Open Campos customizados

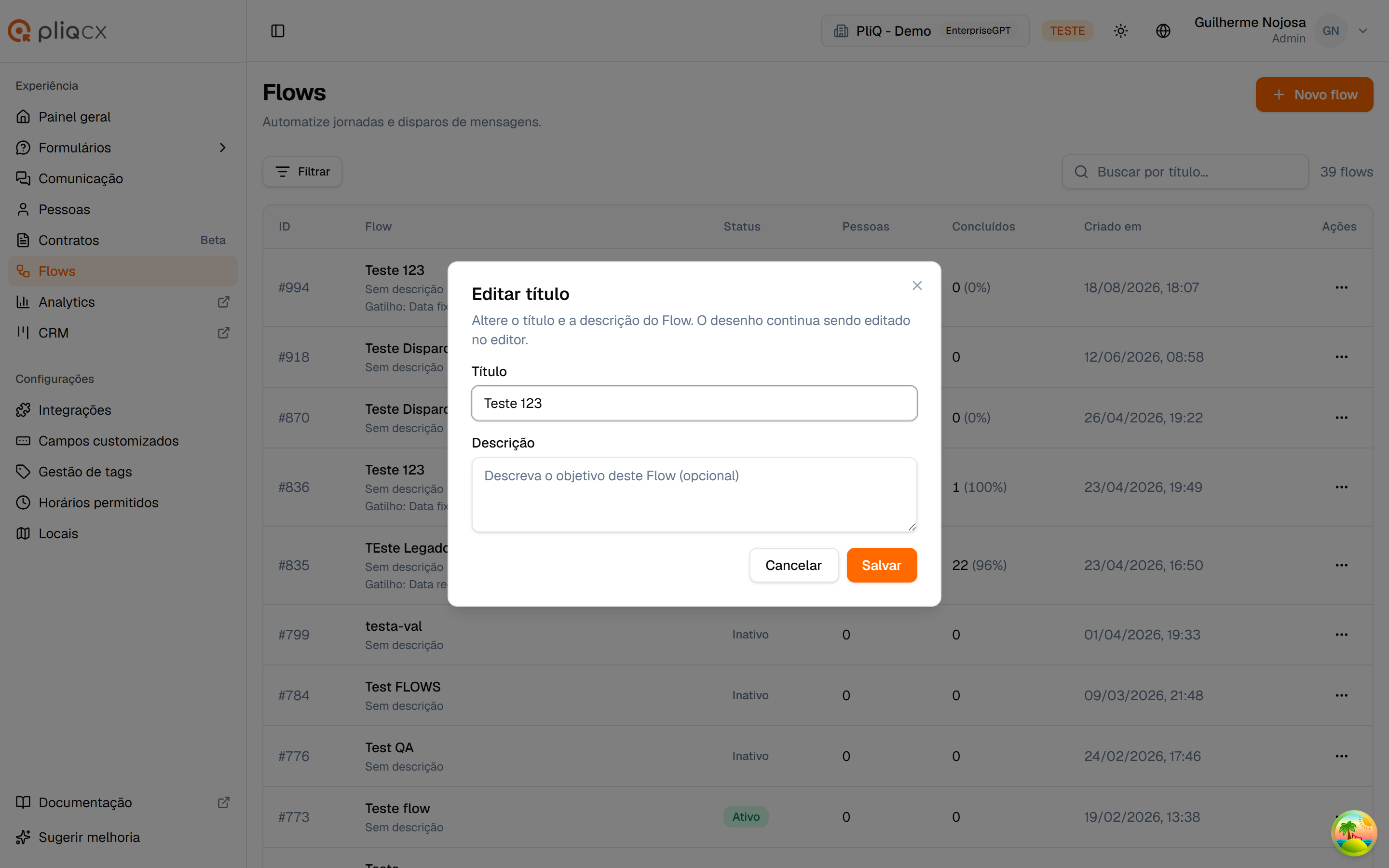point(123,441)
